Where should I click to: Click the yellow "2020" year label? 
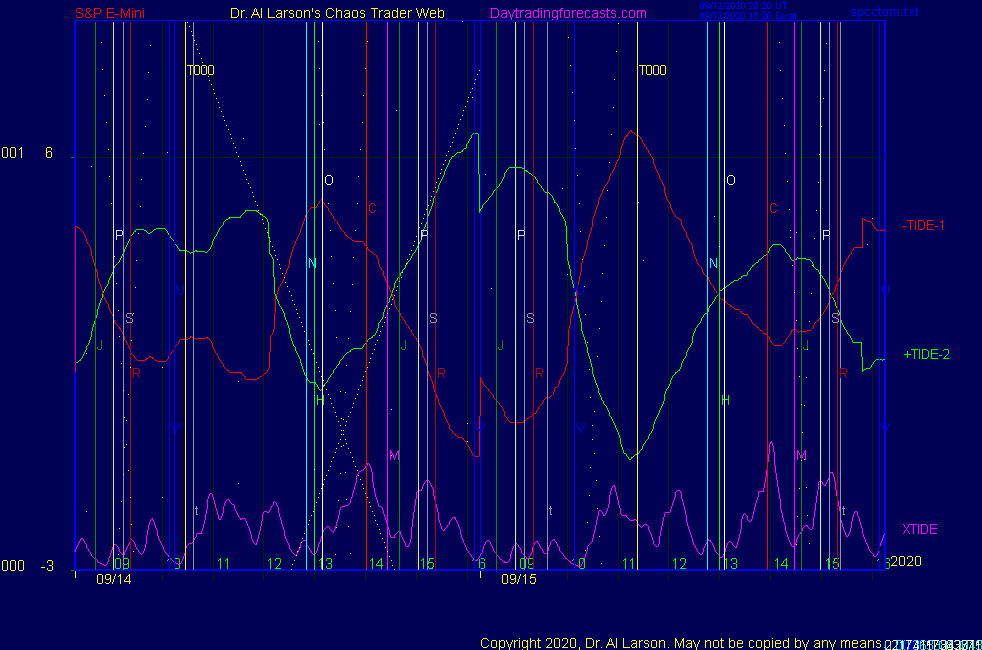pyautogui.click(x=906, y=561)
